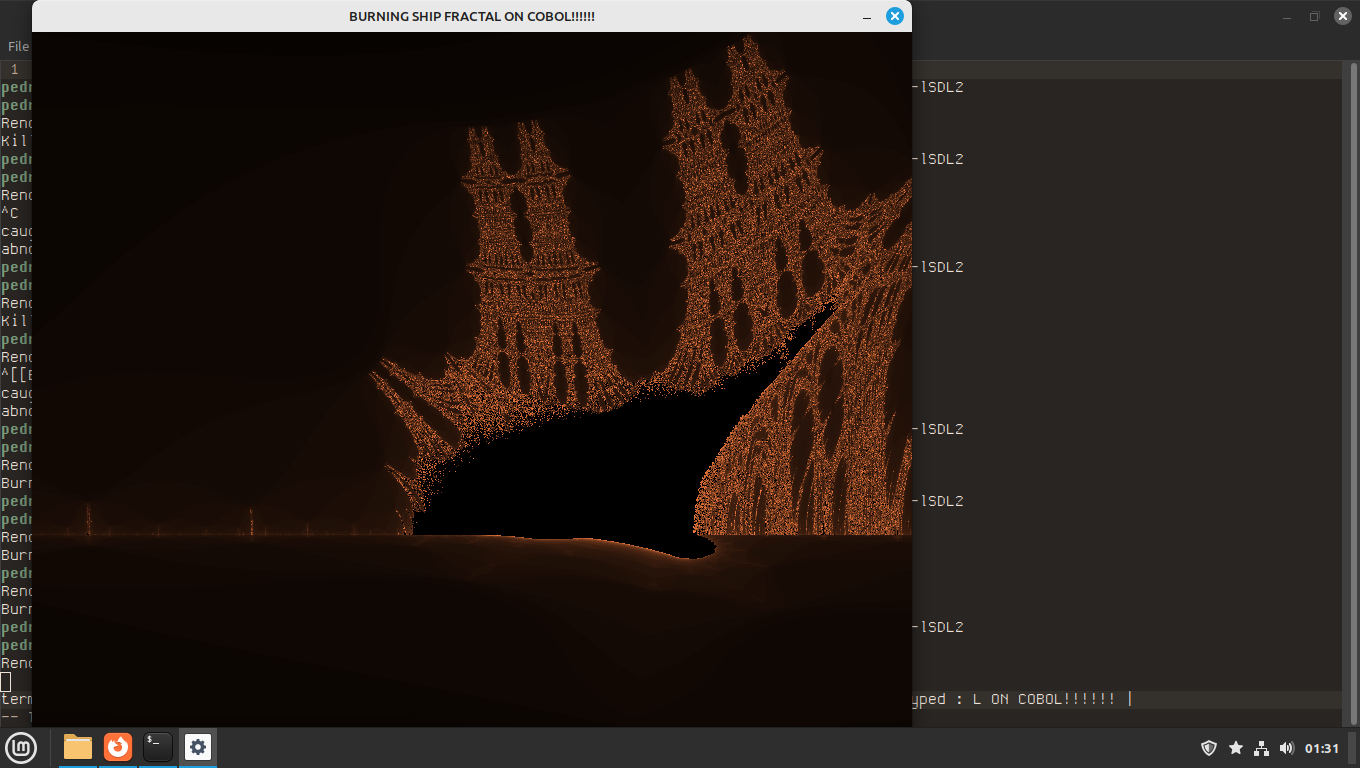Click the star icon in the system tray
The image size is (1360, 768).
[1235, 748]
